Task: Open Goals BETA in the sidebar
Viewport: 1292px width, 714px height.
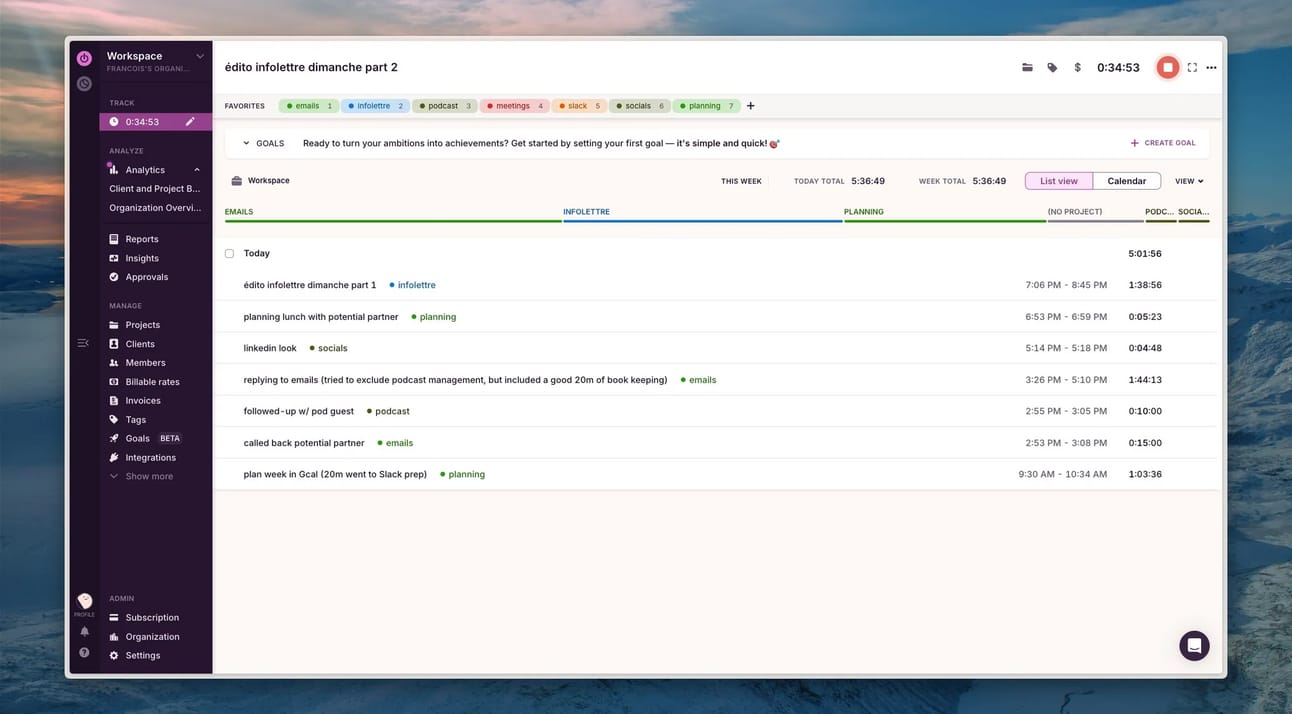Action: click(146, 438)
